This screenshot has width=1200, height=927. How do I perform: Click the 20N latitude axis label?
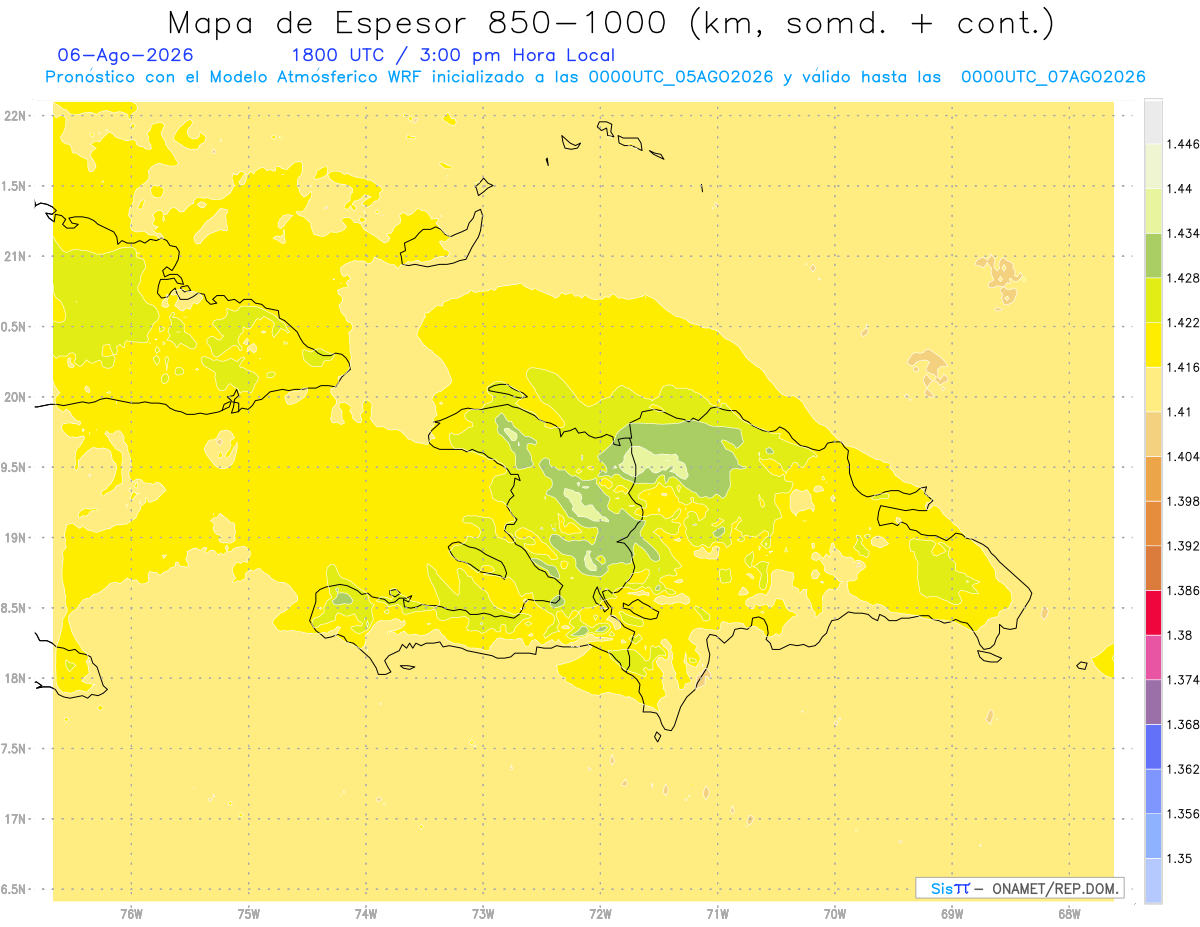point(14,397)
